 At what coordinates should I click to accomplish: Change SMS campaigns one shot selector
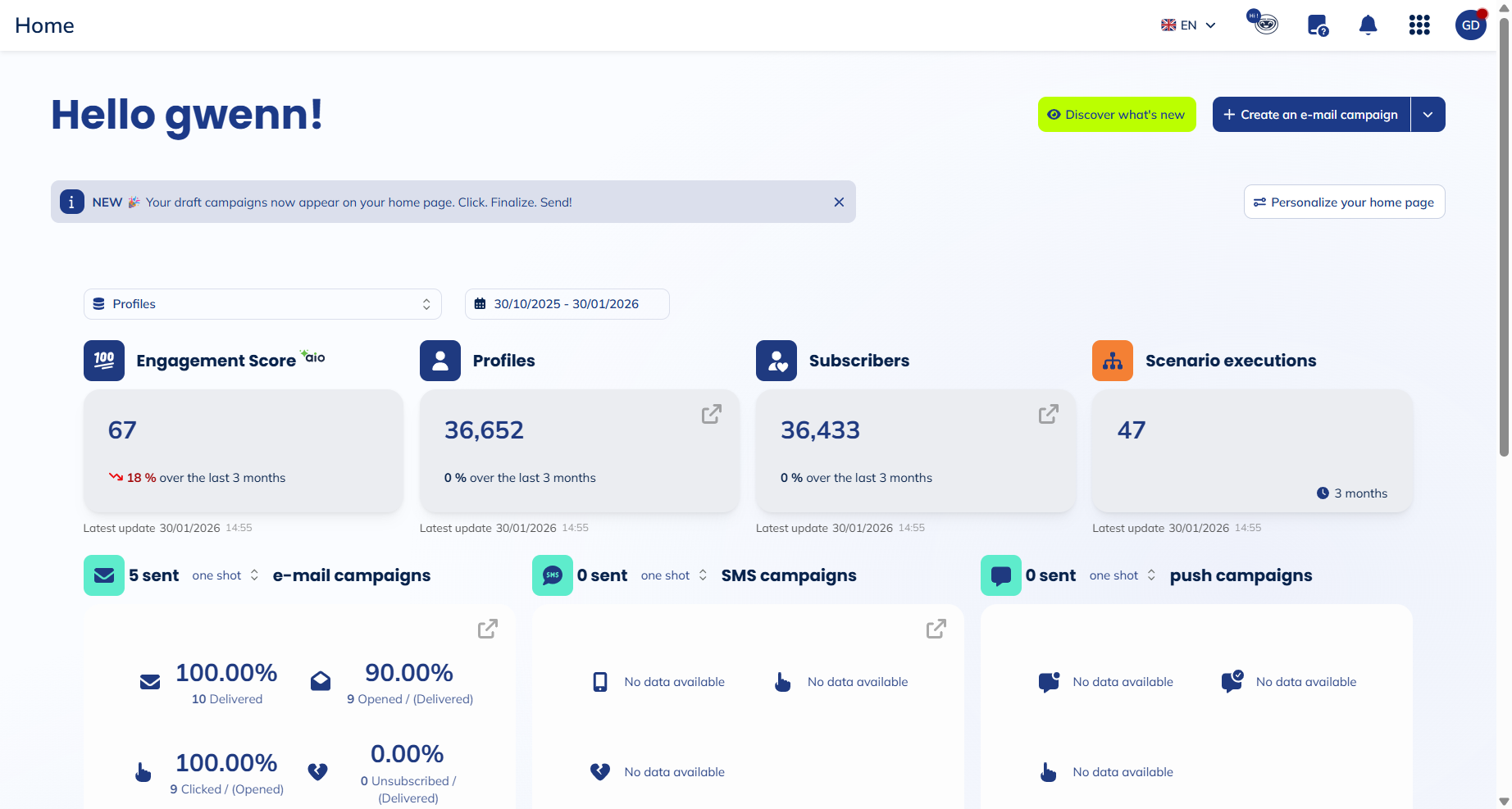point(674,576)
